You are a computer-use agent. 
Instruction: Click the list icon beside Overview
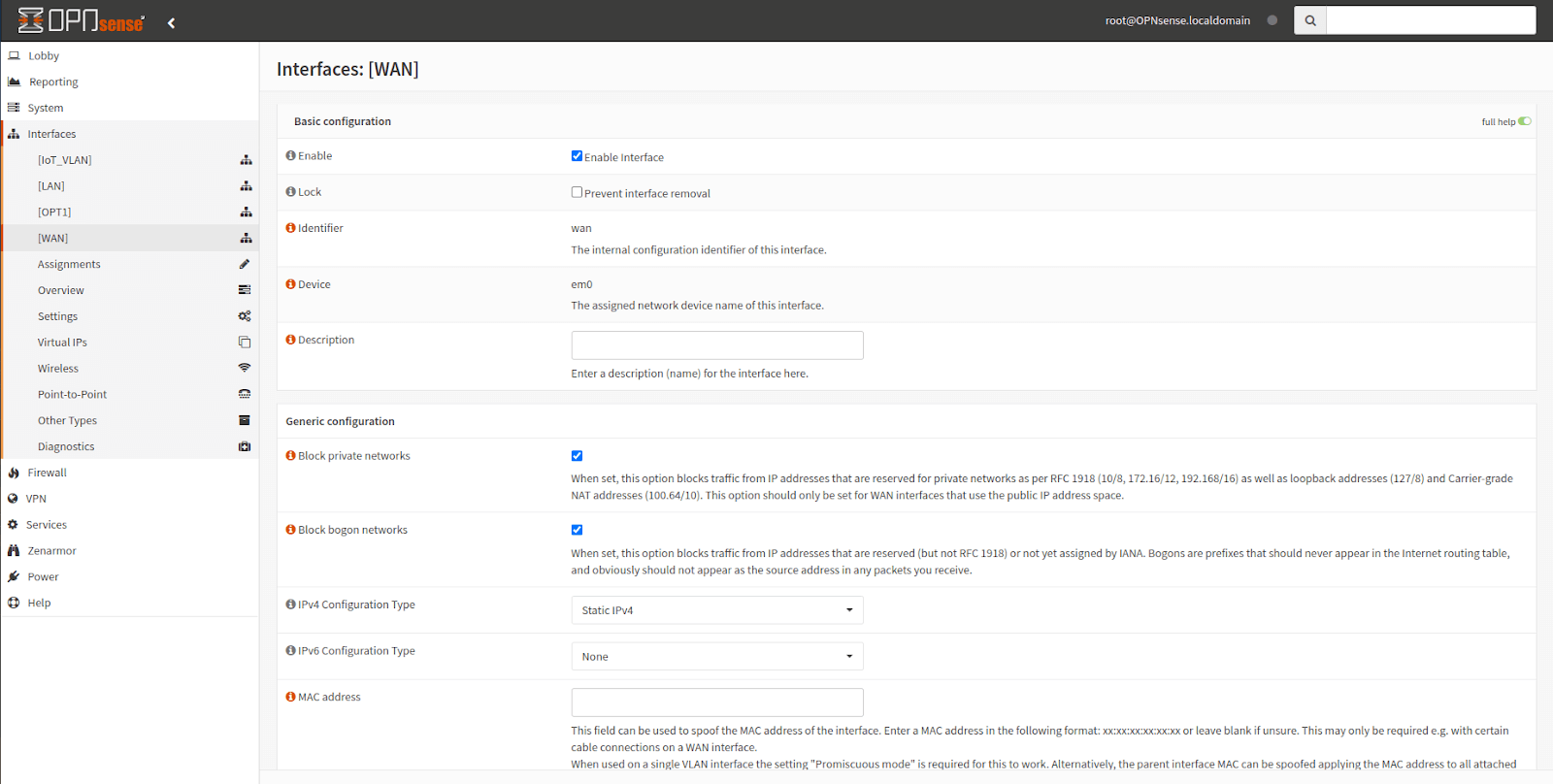[x=245, y=290]
